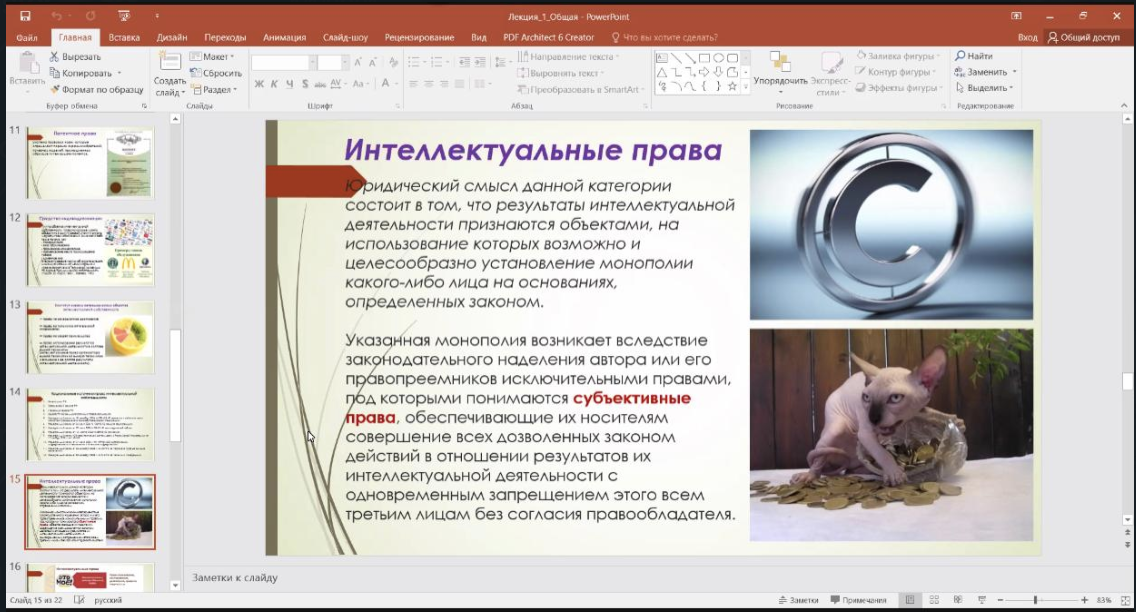Click the Cut (Вырезать) scissors icon
Image resolution: width=1136 pixels, height=612 pixels.
tap(54, 56)
